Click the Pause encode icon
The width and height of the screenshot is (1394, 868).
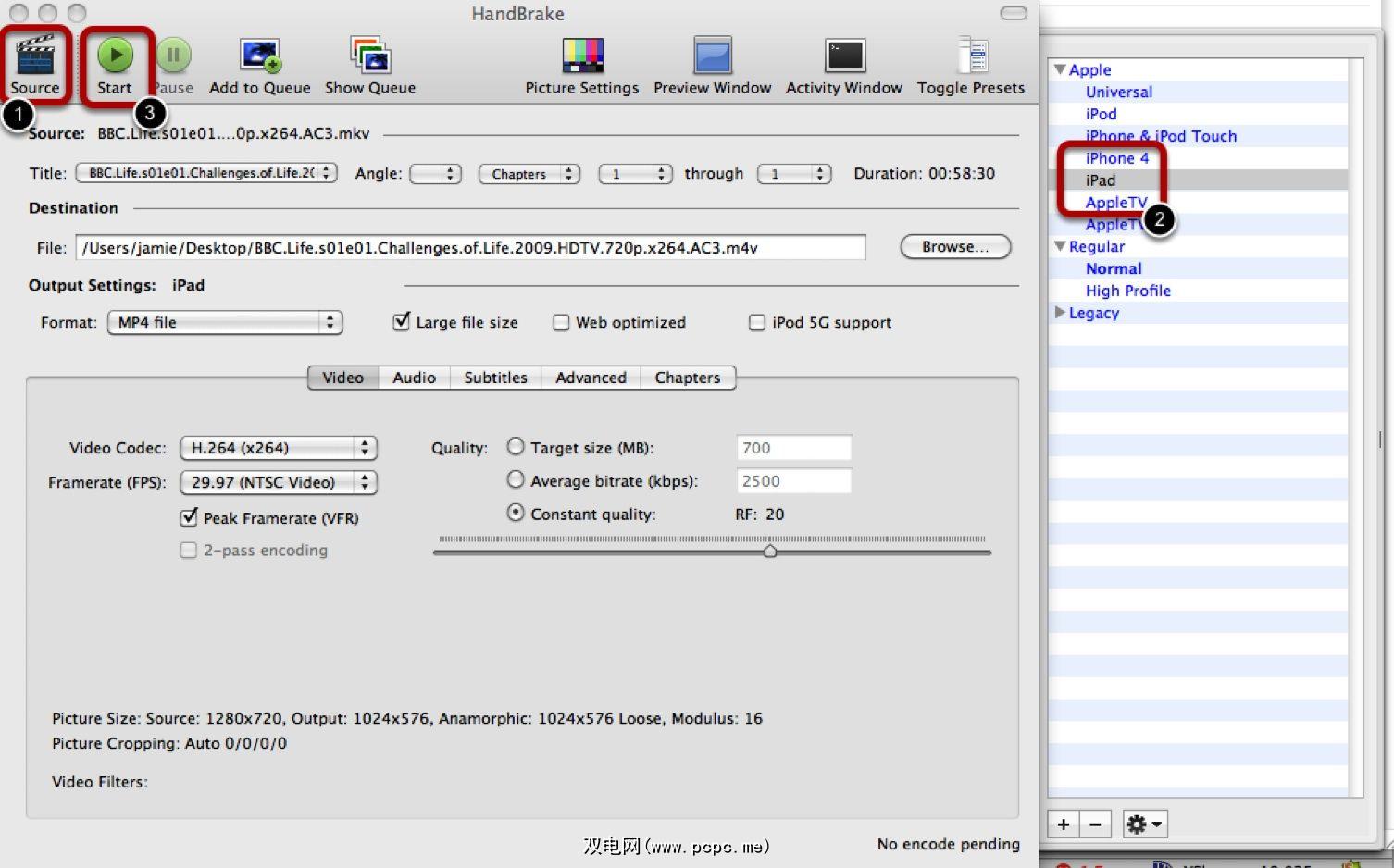click(x=173, y=56)
